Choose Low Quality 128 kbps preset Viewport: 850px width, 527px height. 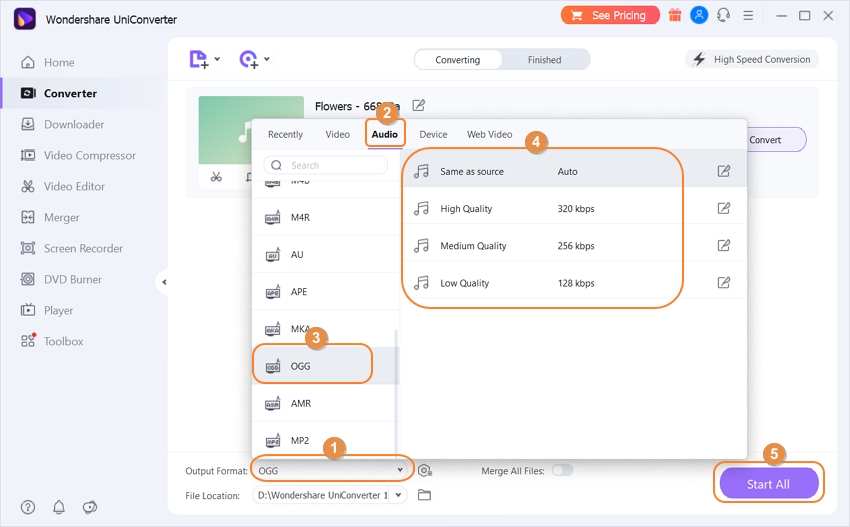[x=575, y=283]
